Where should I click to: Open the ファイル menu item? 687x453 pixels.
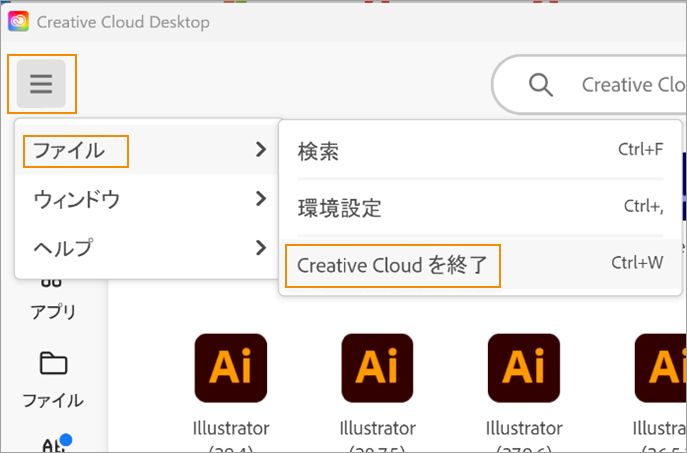[147, 150]
